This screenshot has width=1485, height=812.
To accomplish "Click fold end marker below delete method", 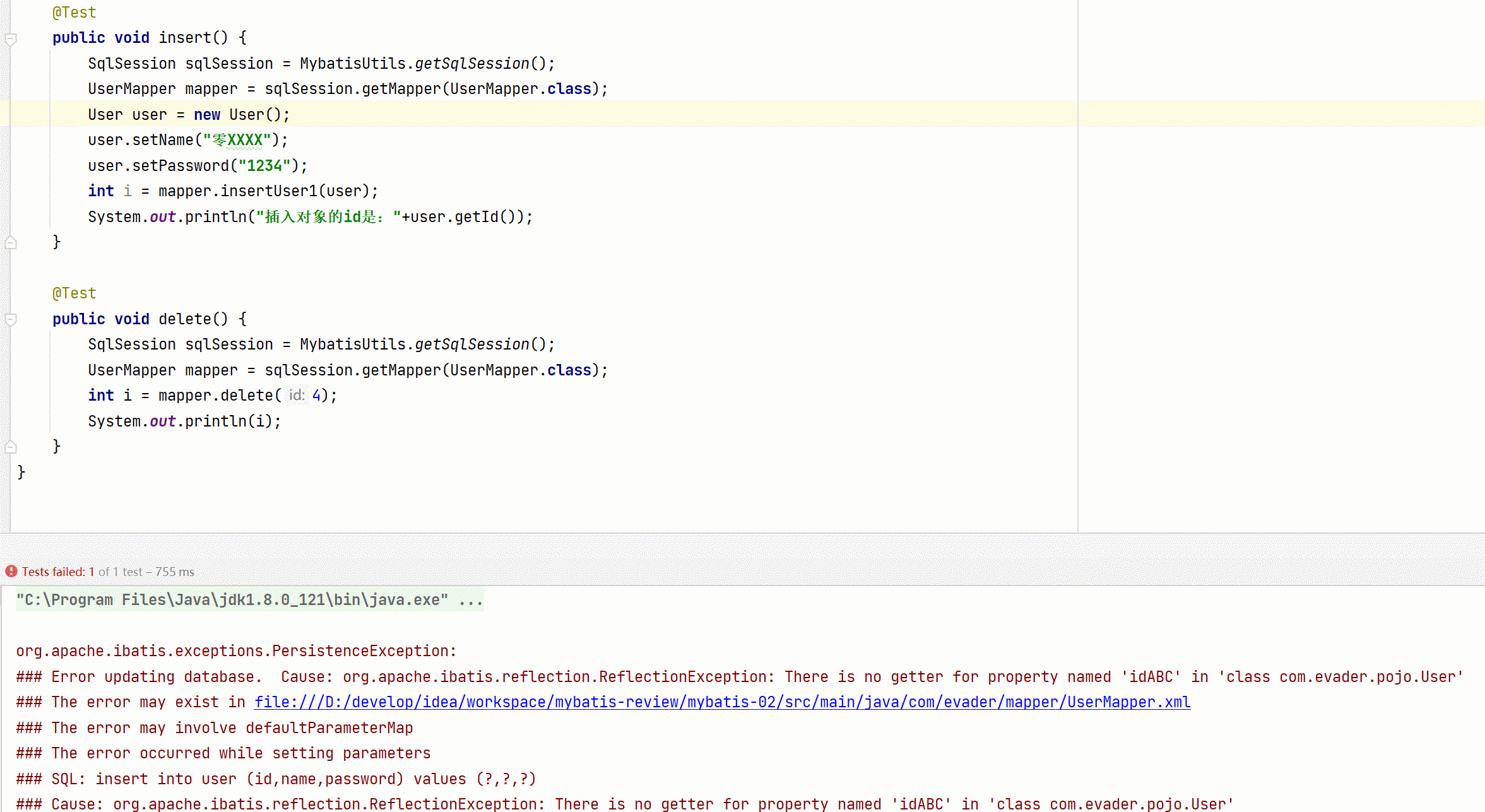I will (11, 447).
